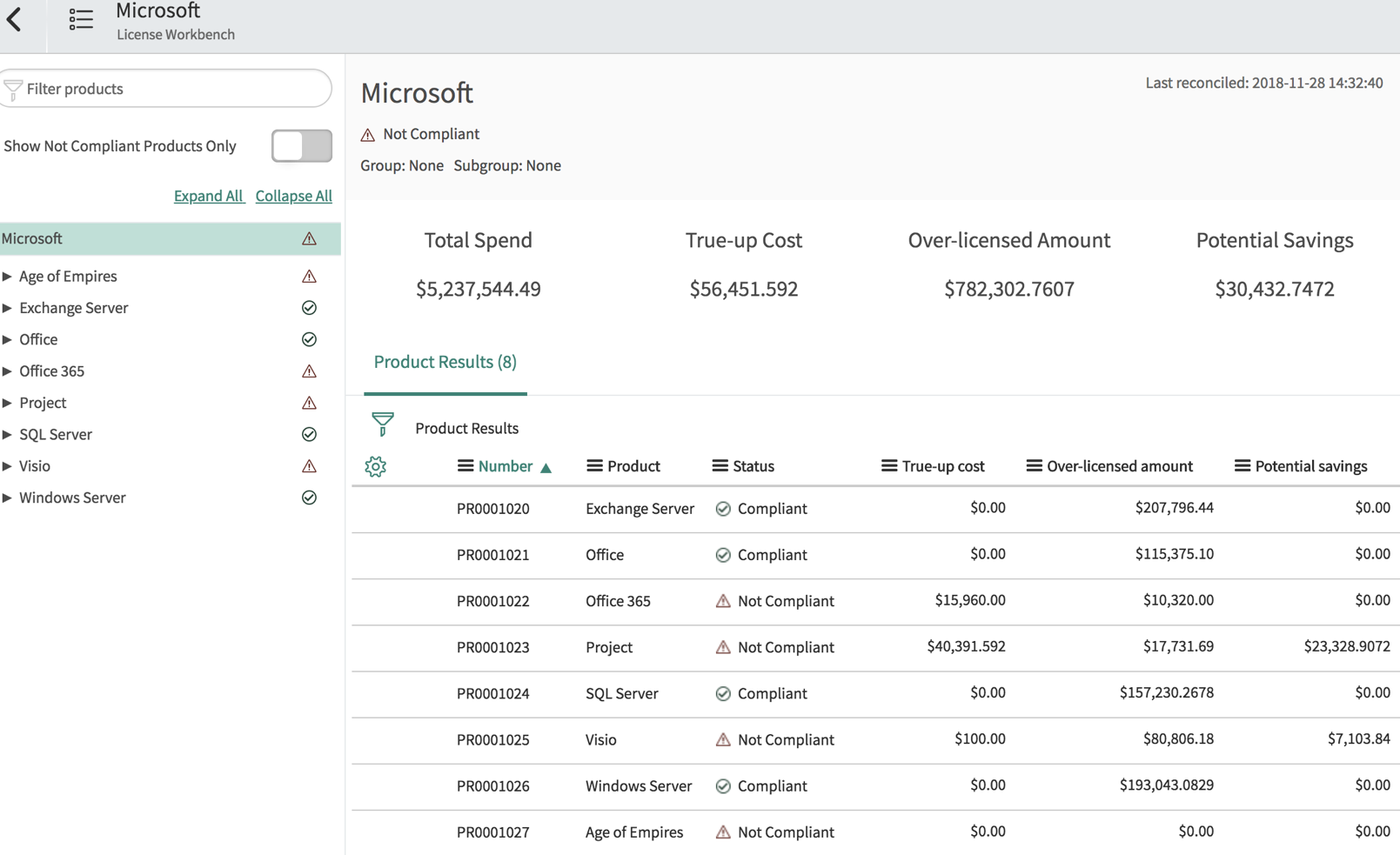Click compliant checkmark beside Office in sidebar
Screen dimensions: 1400x855
coord(309,339)
